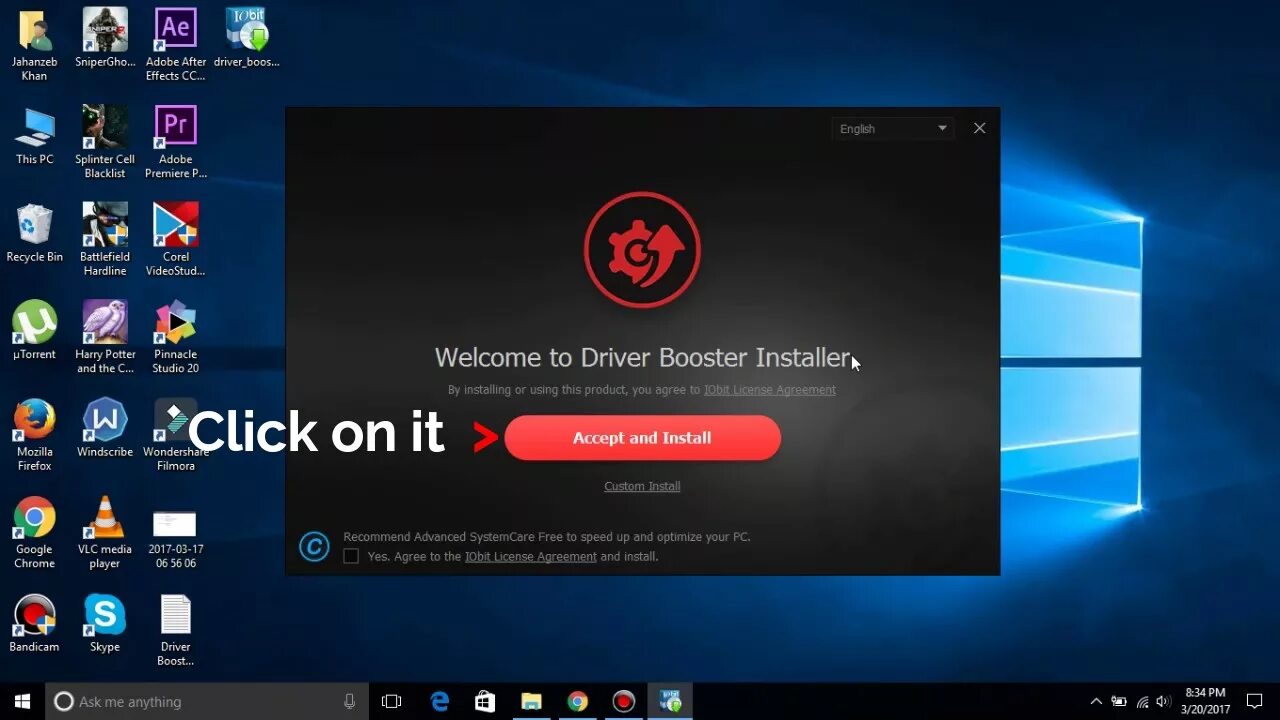Select the Bandicam desktop icon
This screenshot has height=720, width=1280.
(x=34, y=624)
